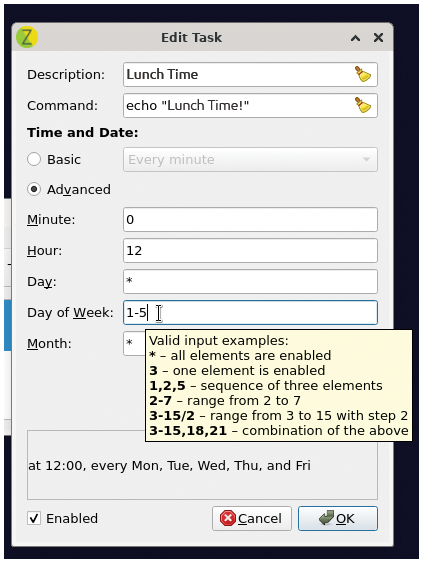The height and width of the screenshot is (563, 423).
Task: Click the Every minute dropdown arrow
Action: pos(366,159)
